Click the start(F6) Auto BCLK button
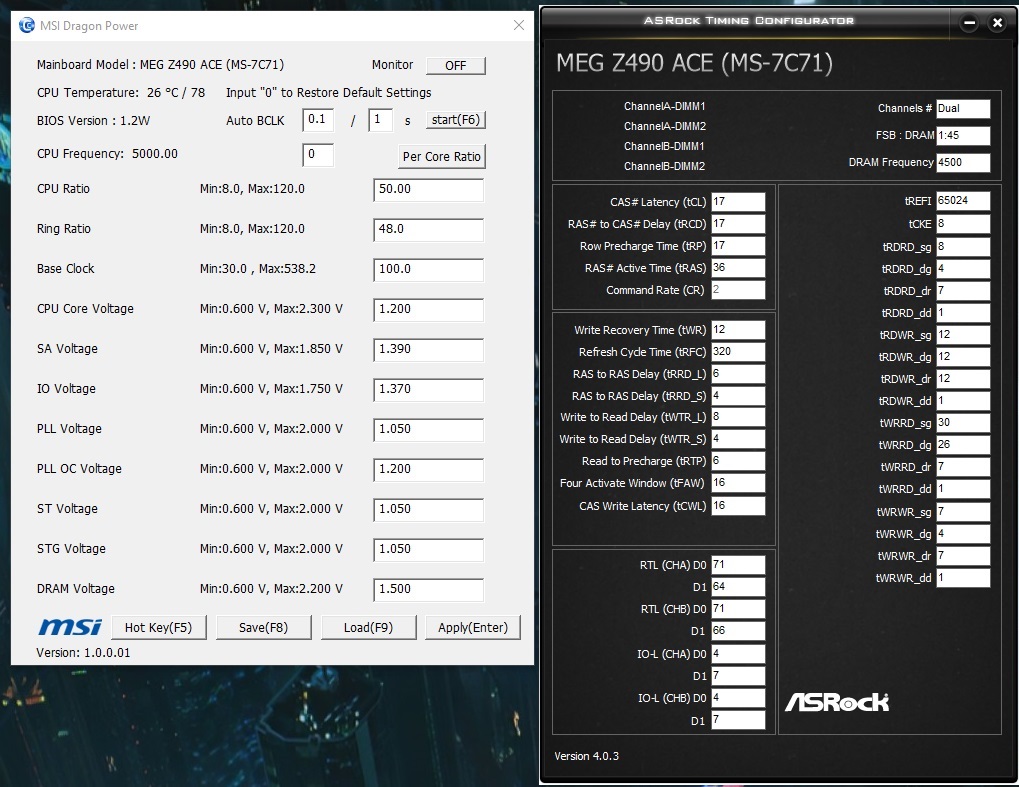The height and width of the screenshot is (787, 1019). coord(456,120)
